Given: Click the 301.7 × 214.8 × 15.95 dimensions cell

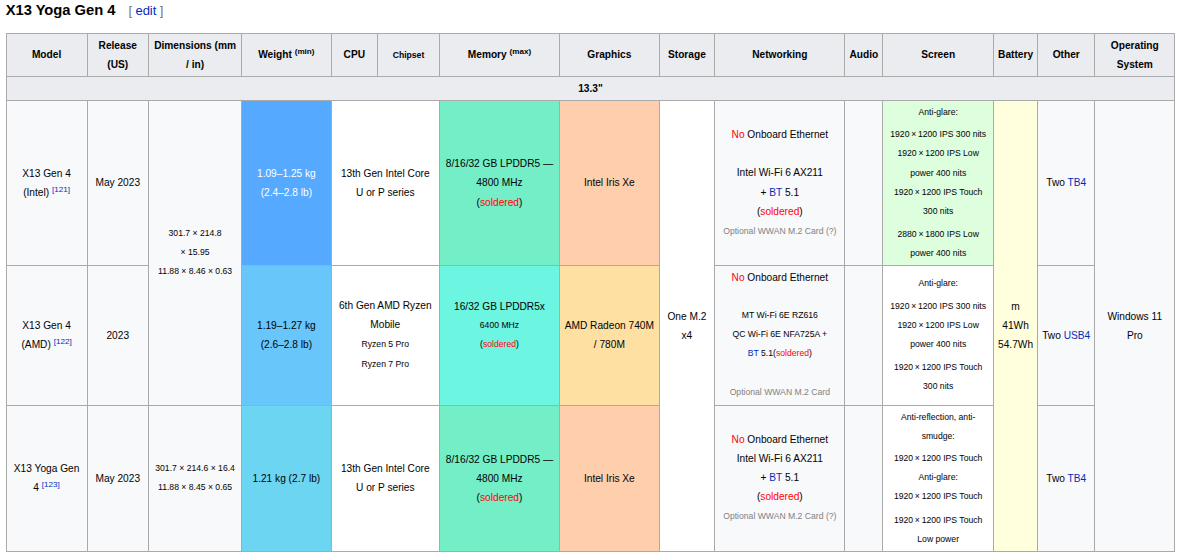Looking at the screenshot, I should [194, 253].
